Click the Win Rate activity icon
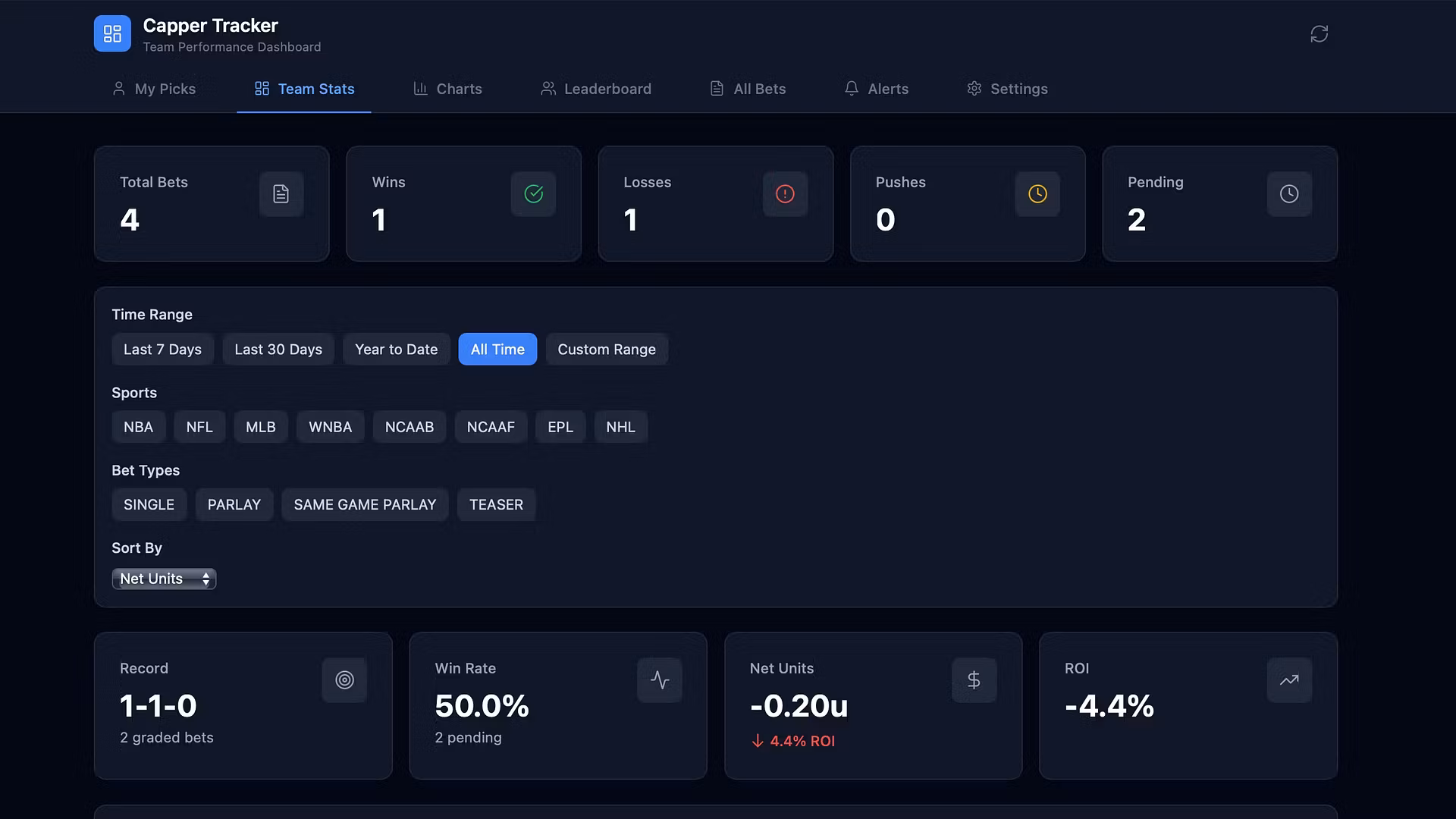1456x819 pixels. (659, 680)
